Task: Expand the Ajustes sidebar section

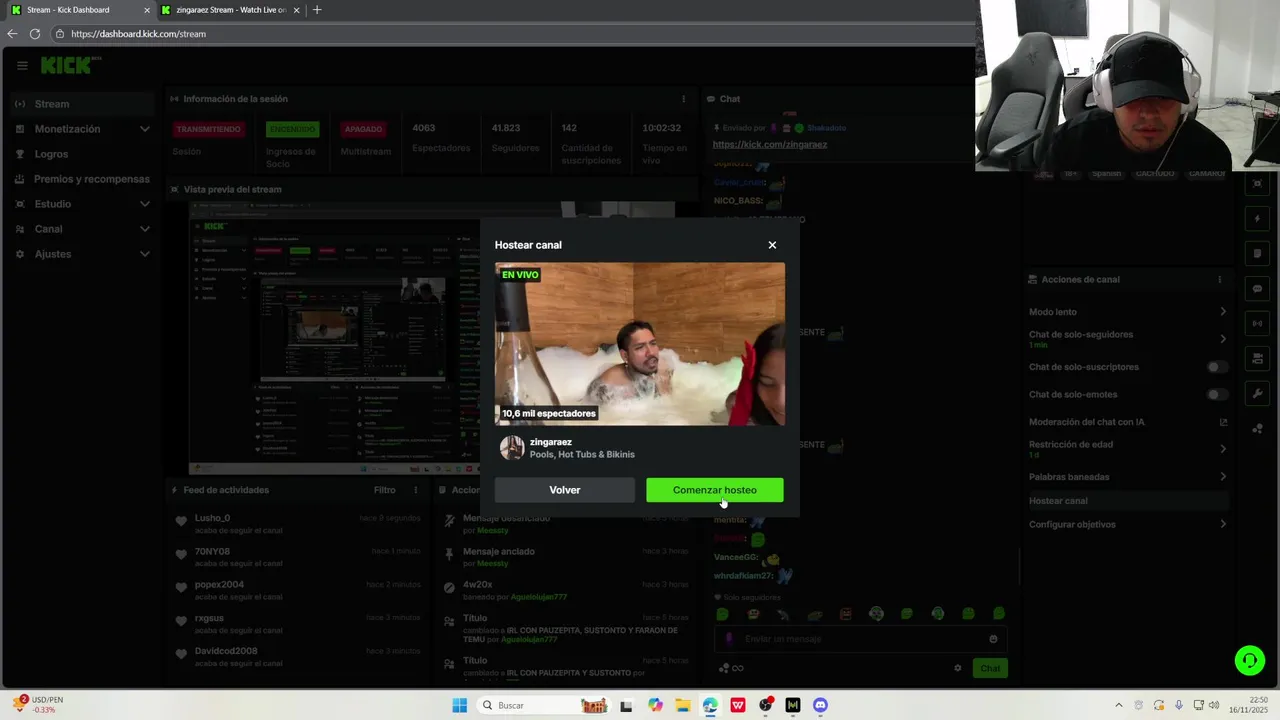Action: point(82,254)
